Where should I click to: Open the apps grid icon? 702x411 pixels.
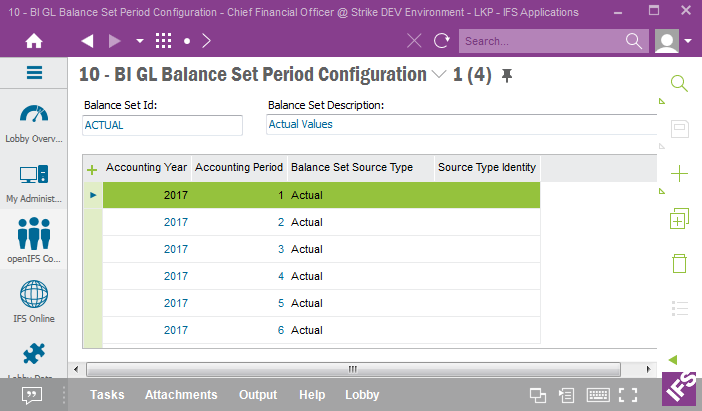(164, 41)
